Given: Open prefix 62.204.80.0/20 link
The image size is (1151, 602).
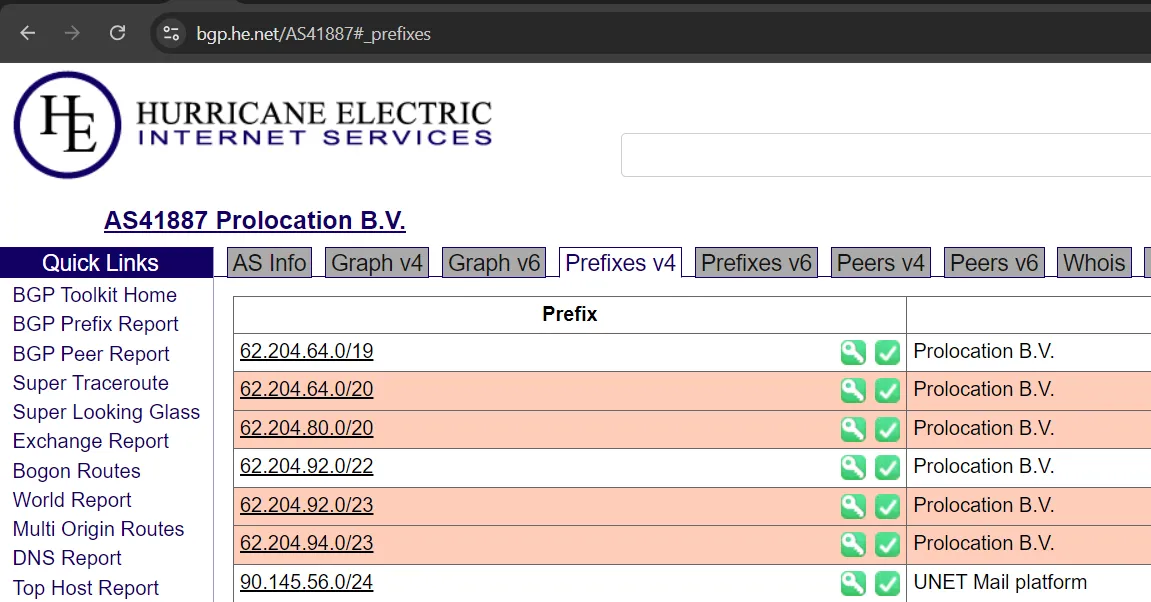Looking at the screenshot, I should pos(306,428).
